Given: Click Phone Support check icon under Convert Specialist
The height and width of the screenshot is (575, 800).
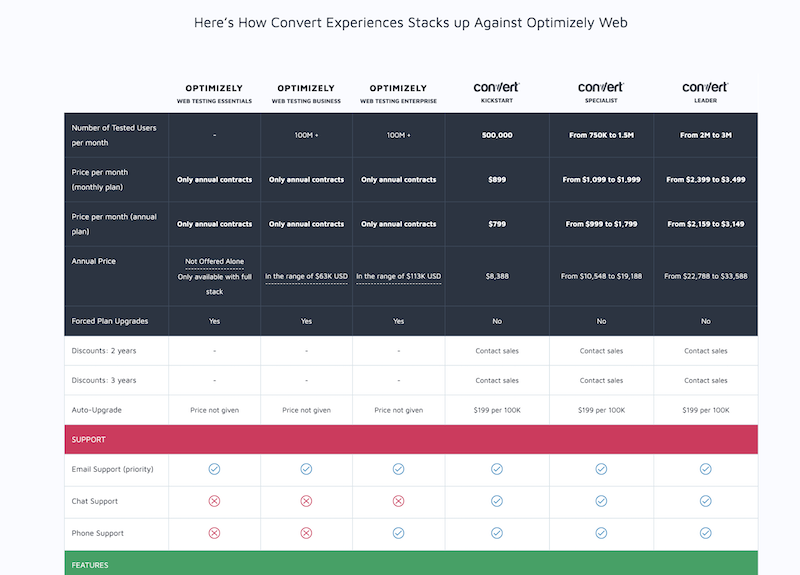Looking at the screenshot, I should 602,533.
